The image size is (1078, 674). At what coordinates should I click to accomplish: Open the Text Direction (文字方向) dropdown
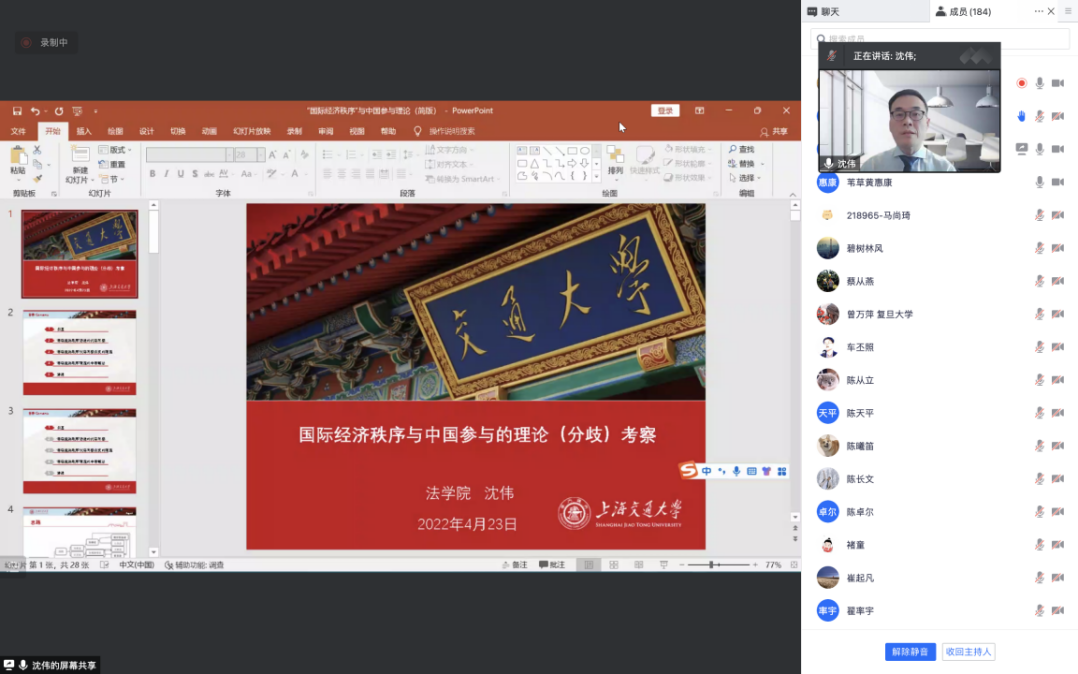pyautogui.click(x=450, y=150)
